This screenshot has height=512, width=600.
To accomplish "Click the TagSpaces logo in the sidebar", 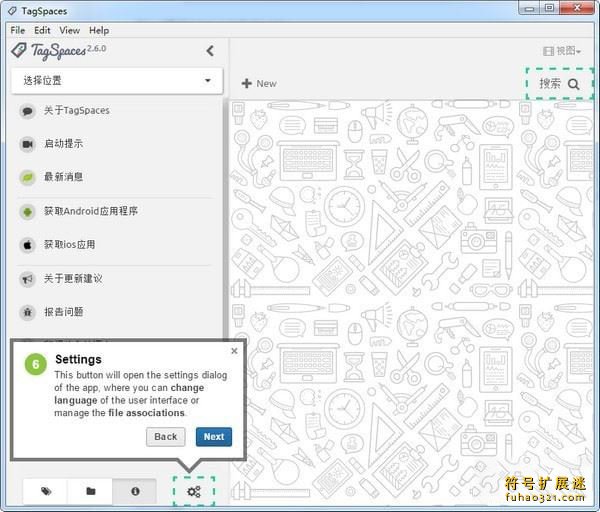I will pos(59,51).
